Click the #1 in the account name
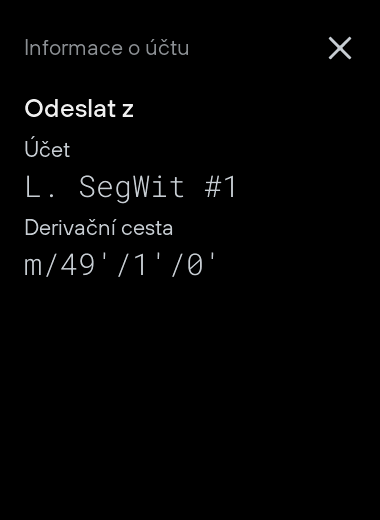This screenshot has height=520, width=380. (220, 187)
